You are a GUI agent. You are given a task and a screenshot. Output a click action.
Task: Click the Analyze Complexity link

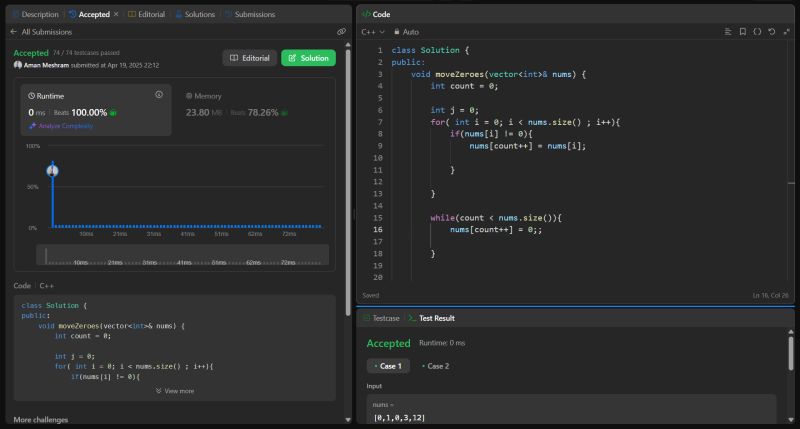point(66,125)
